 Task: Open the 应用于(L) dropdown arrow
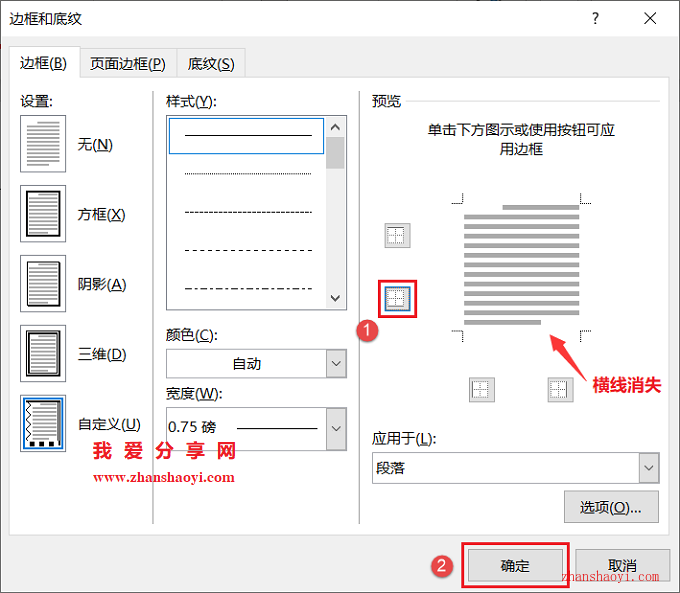(x=649, y=468)
